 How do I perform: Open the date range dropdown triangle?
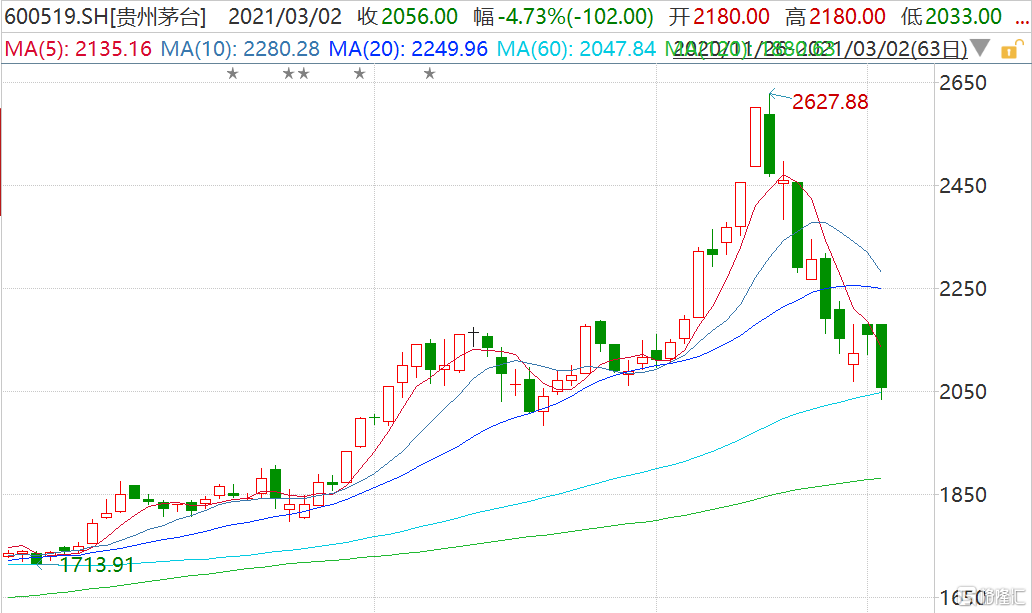(x=980, y=48)
